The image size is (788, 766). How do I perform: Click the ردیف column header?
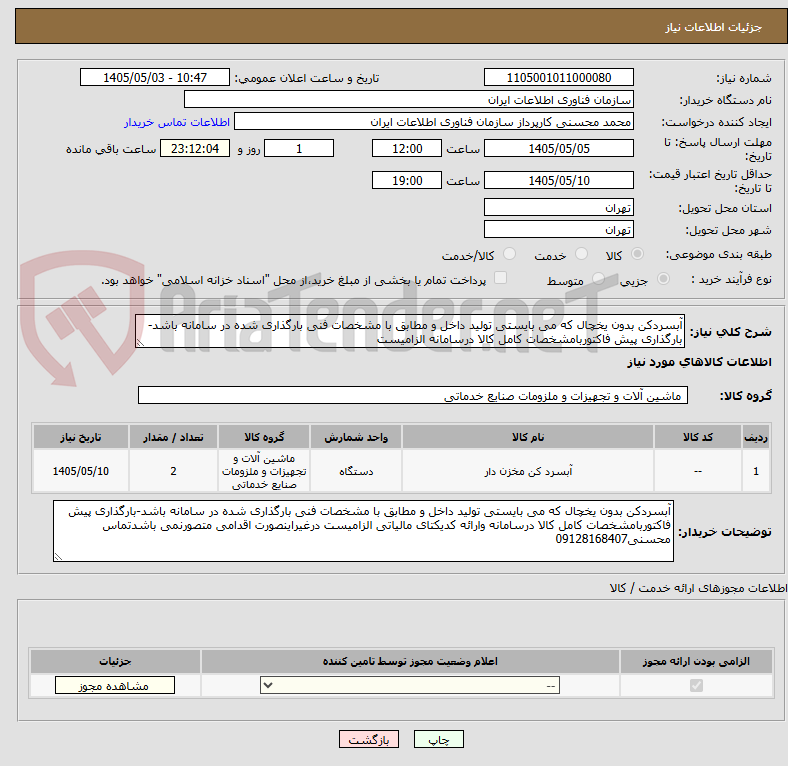click(x=755, y=437)
